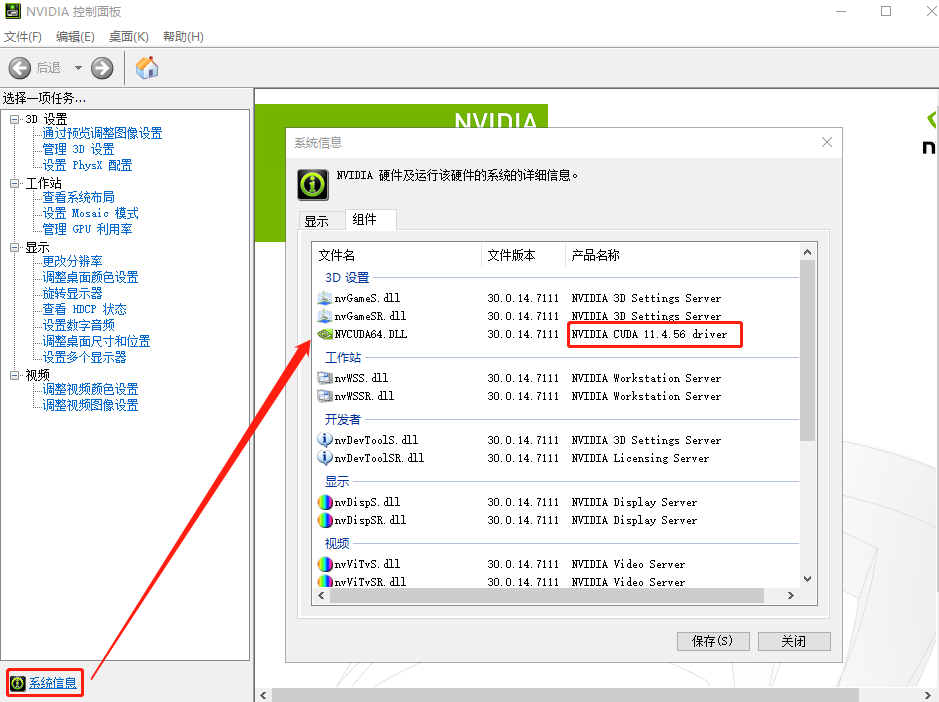The image size is (939, 702).
Task: Click the NVIDIA control panel title icon
Action: click(13, 11)
